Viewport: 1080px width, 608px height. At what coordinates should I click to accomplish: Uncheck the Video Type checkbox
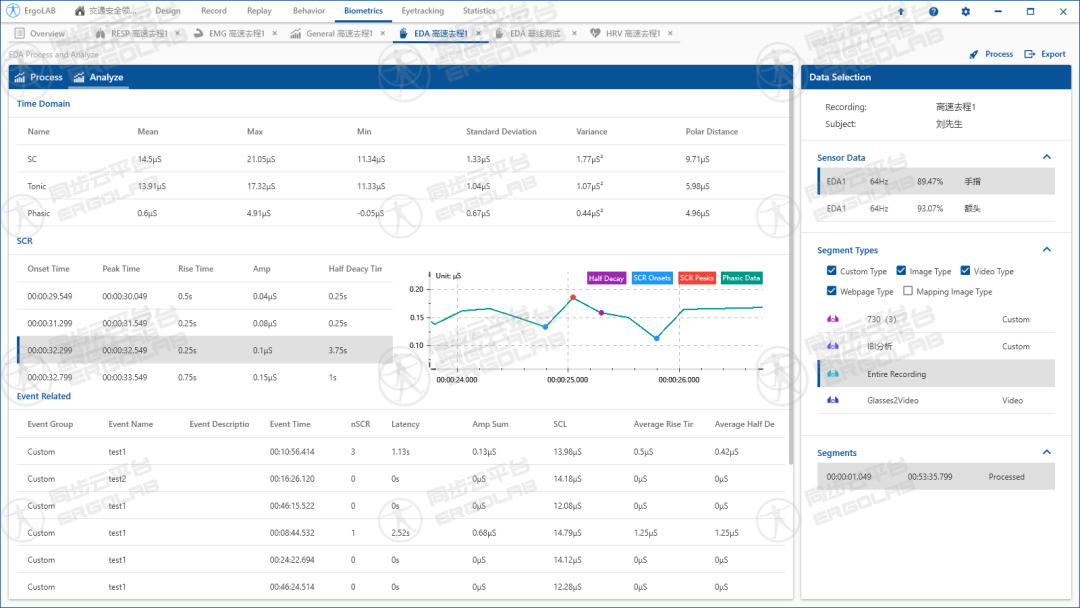pos(965,271)
